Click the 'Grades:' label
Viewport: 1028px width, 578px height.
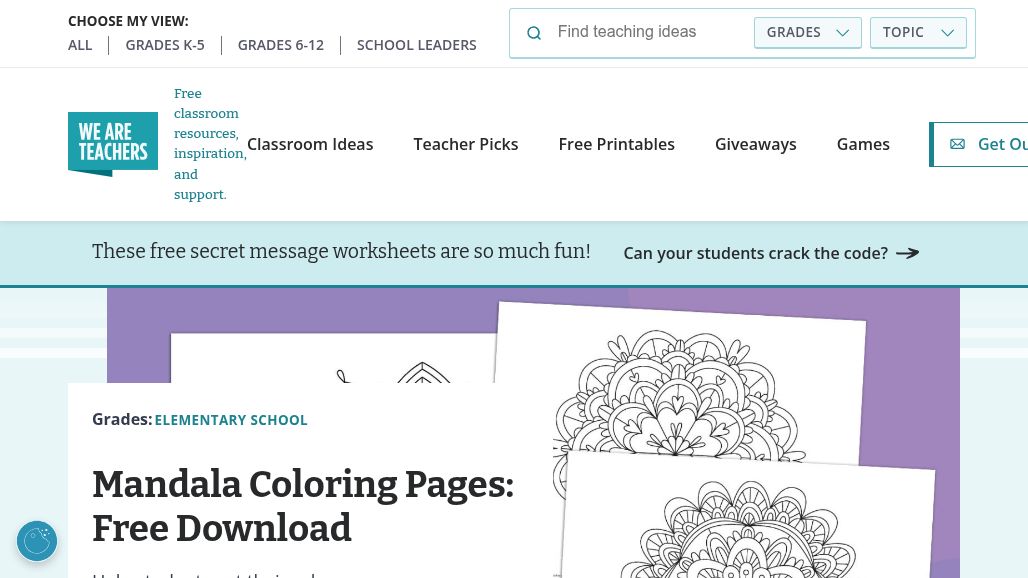coord(122,419)
